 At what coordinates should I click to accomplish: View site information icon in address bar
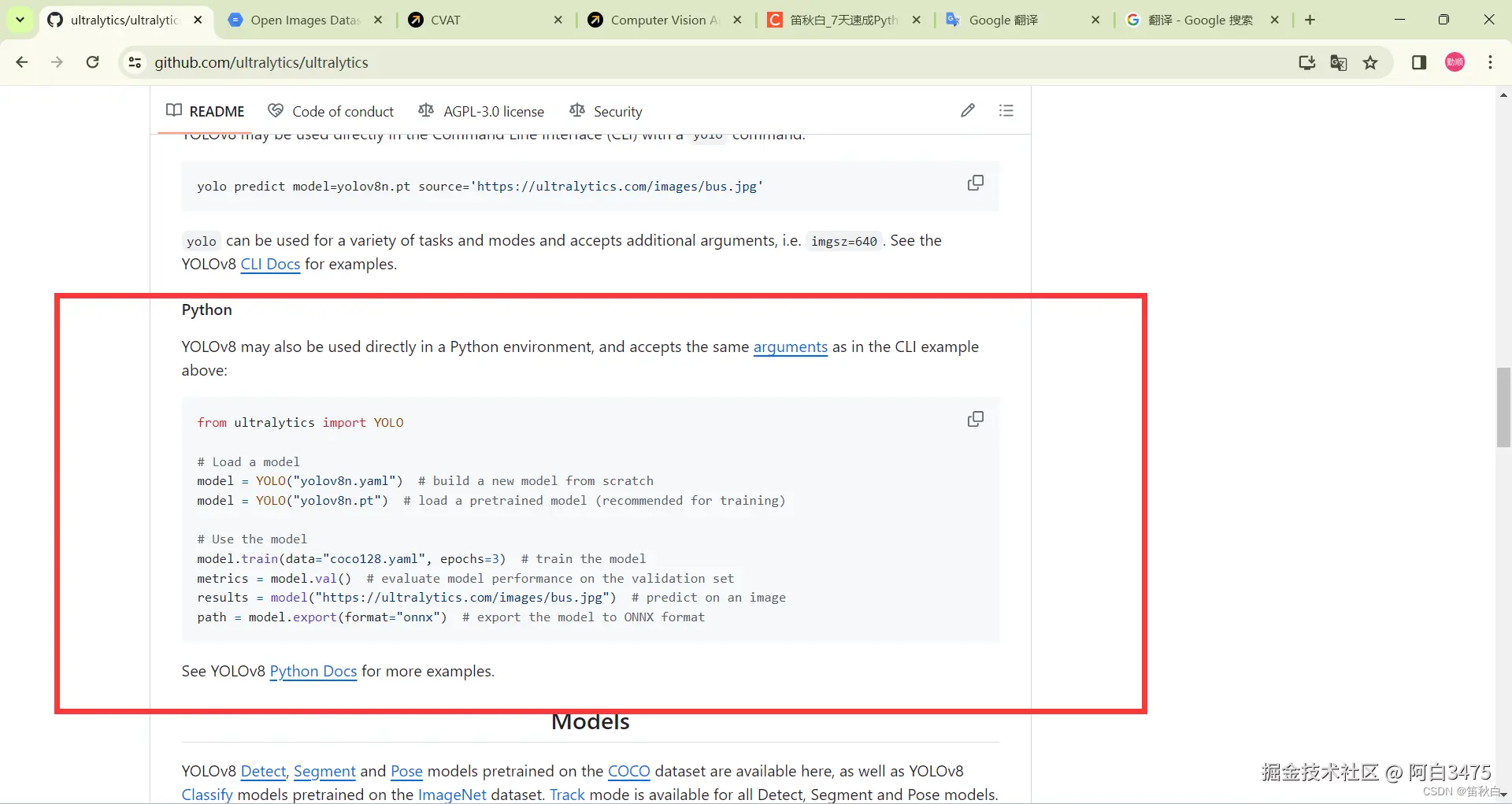point(135,62)
